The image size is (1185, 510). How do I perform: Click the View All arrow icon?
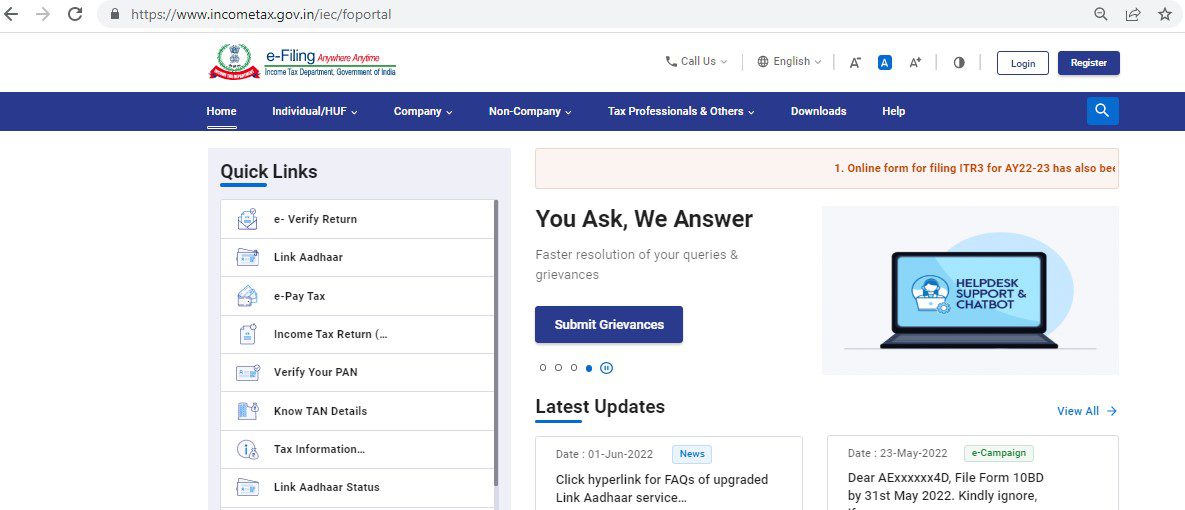(1111, 411)
